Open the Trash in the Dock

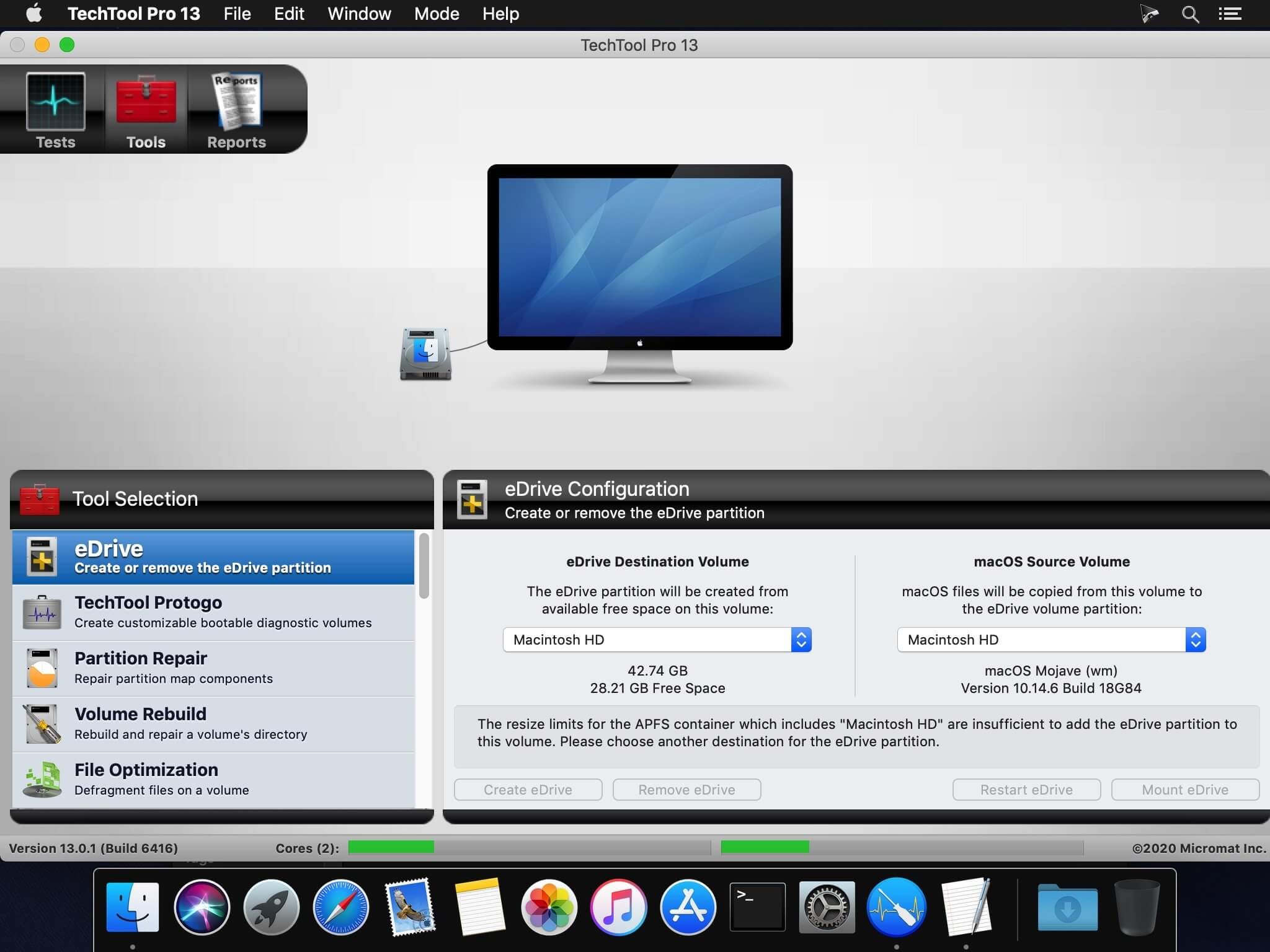1137,907
